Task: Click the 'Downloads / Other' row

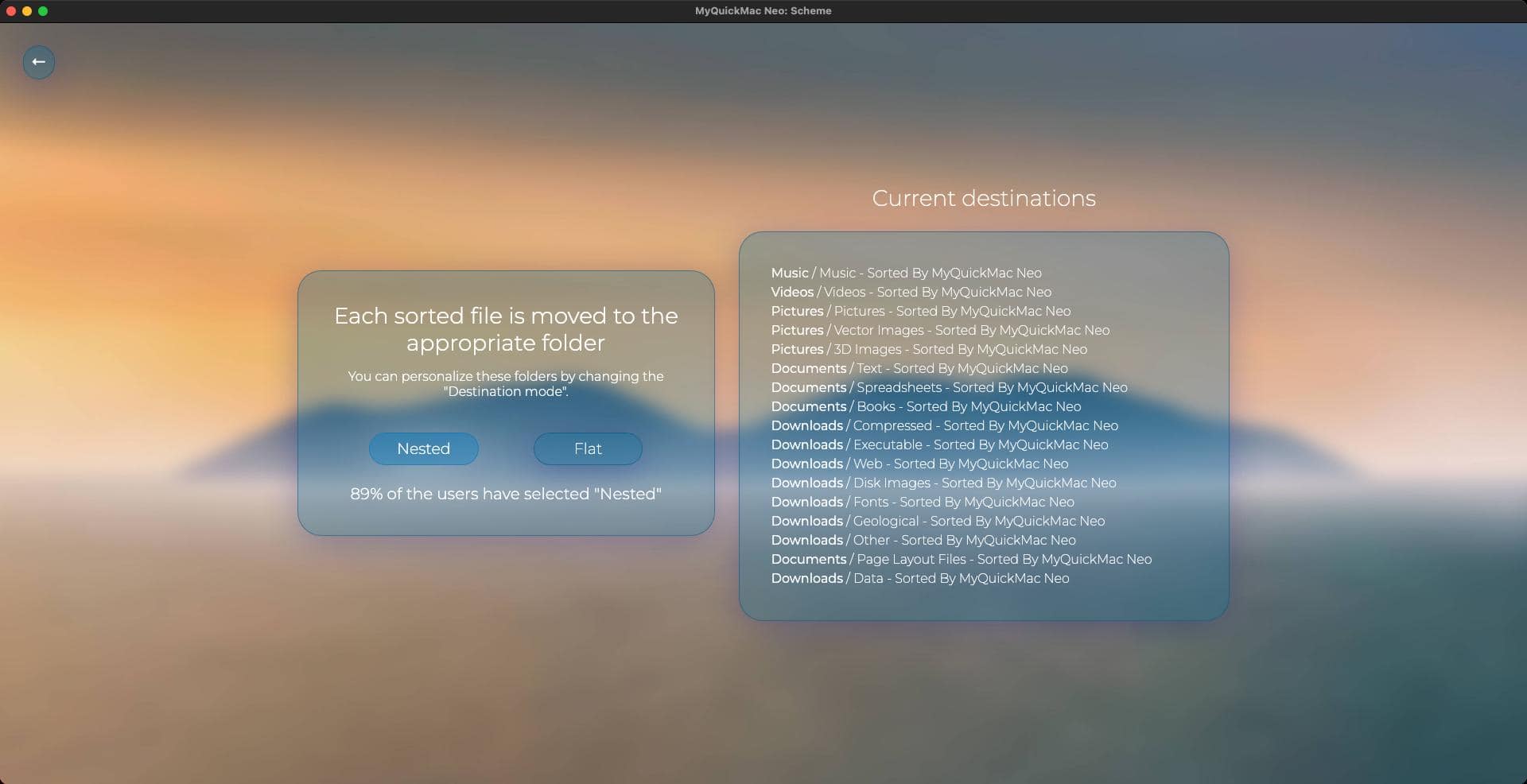Action: coord(923,540)
